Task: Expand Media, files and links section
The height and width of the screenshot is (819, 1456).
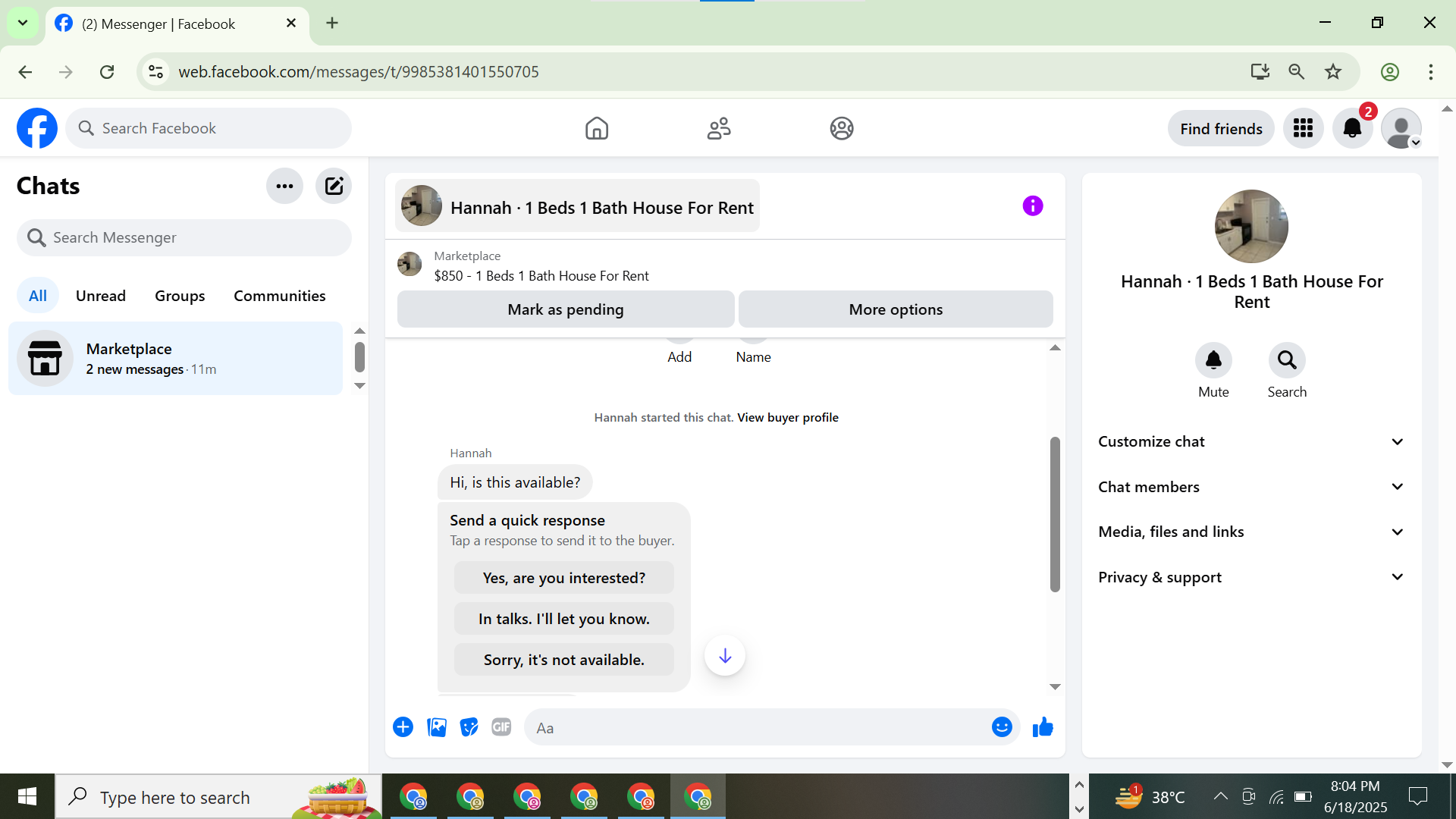Action: pos(1251,532)
